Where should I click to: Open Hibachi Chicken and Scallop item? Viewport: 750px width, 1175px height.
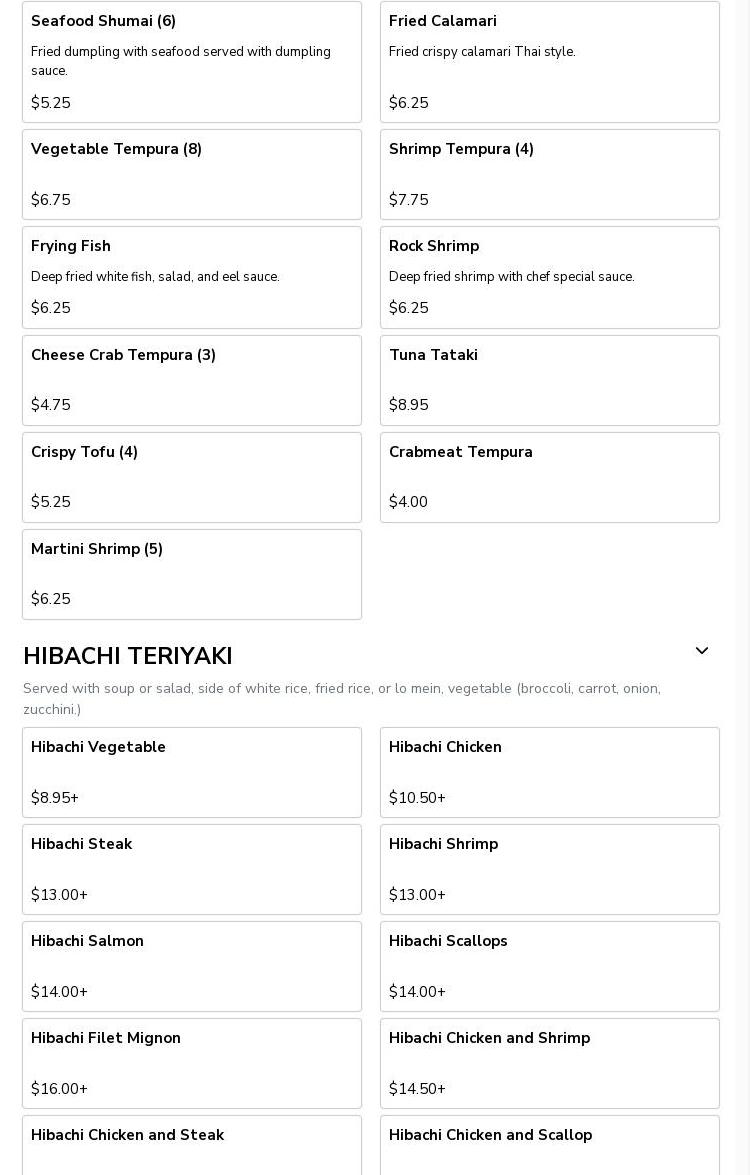click(x=550, y=1145)
